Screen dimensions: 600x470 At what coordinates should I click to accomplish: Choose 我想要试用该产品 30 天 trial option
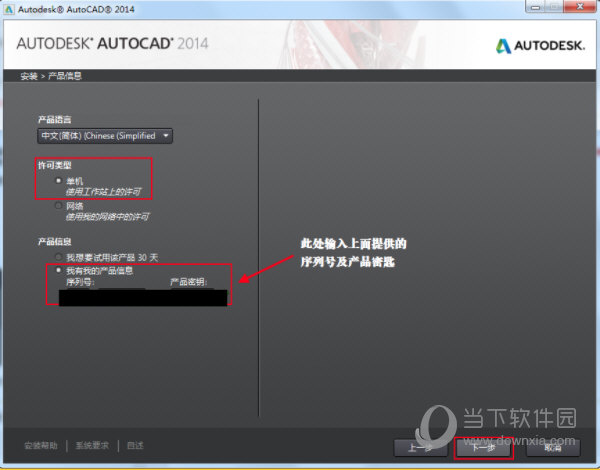(59, 257)
